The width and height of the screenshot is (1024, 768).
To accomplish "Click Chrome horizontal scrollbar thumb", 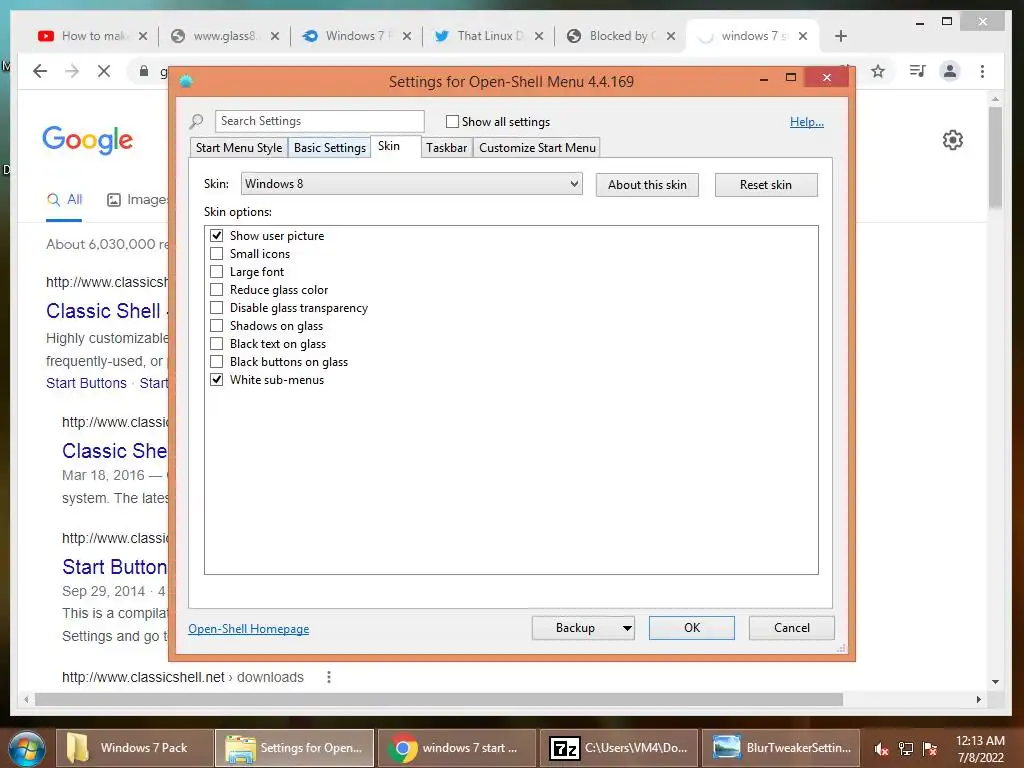I will click(x=439, y=699).
